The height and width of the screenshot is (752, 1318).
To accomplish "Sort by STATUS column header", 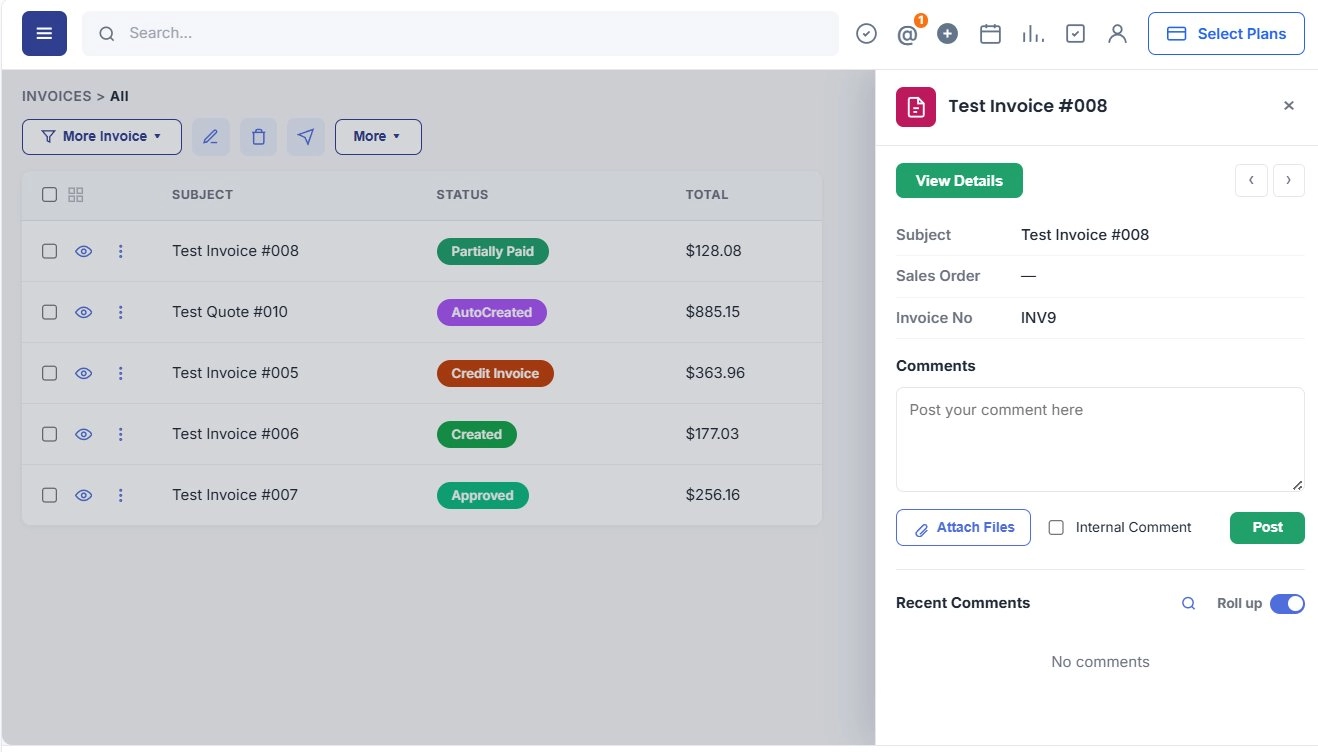I will [x=462, y=195].
